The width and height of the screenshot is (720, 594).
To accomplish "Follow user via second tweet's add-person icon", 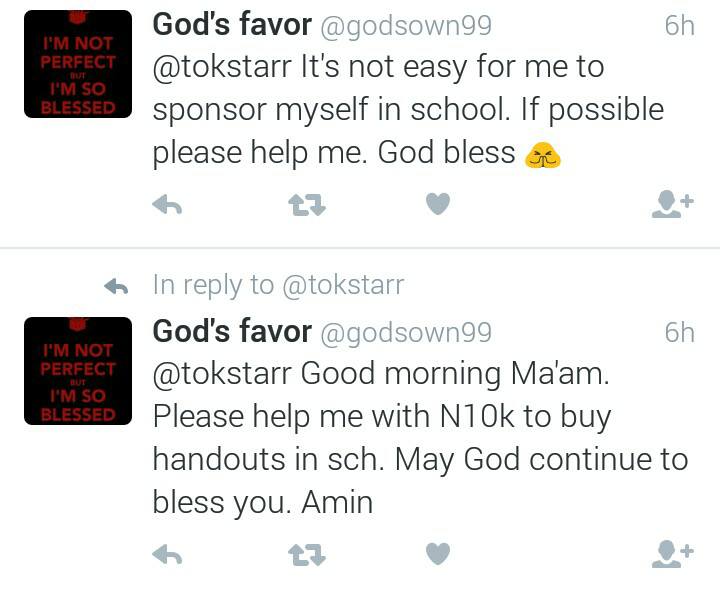I will pos(671,553).
